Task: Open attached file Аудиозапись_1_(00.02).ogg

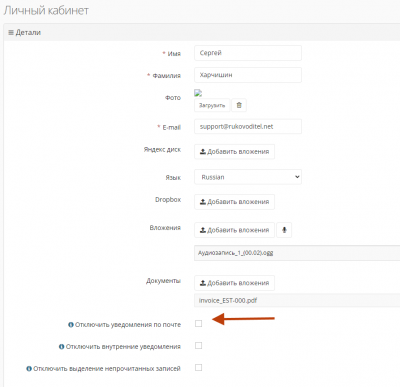Action: (236, 253)
